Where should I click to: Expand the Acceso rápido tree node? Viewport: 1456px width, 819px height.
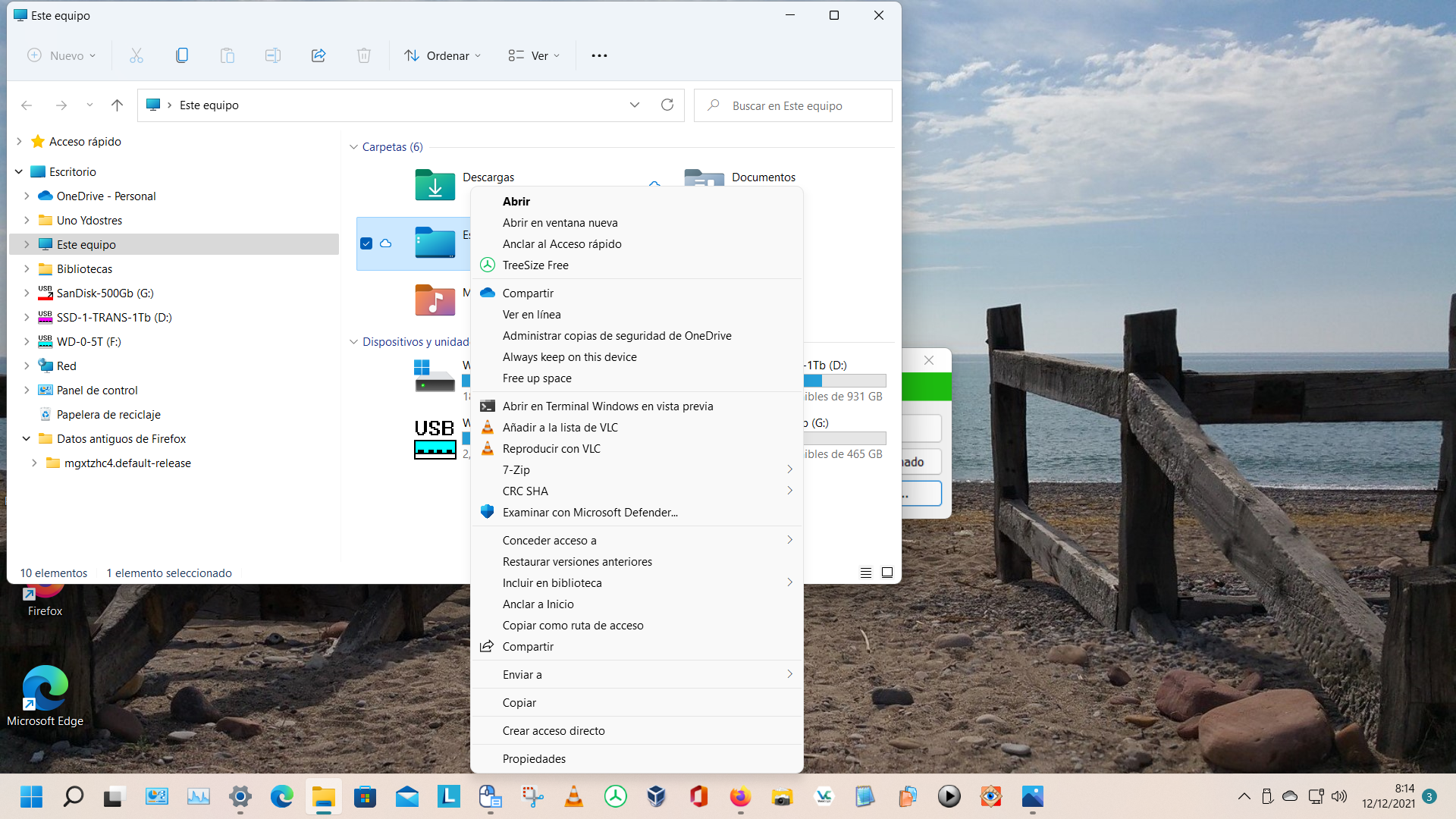point(19,142)
